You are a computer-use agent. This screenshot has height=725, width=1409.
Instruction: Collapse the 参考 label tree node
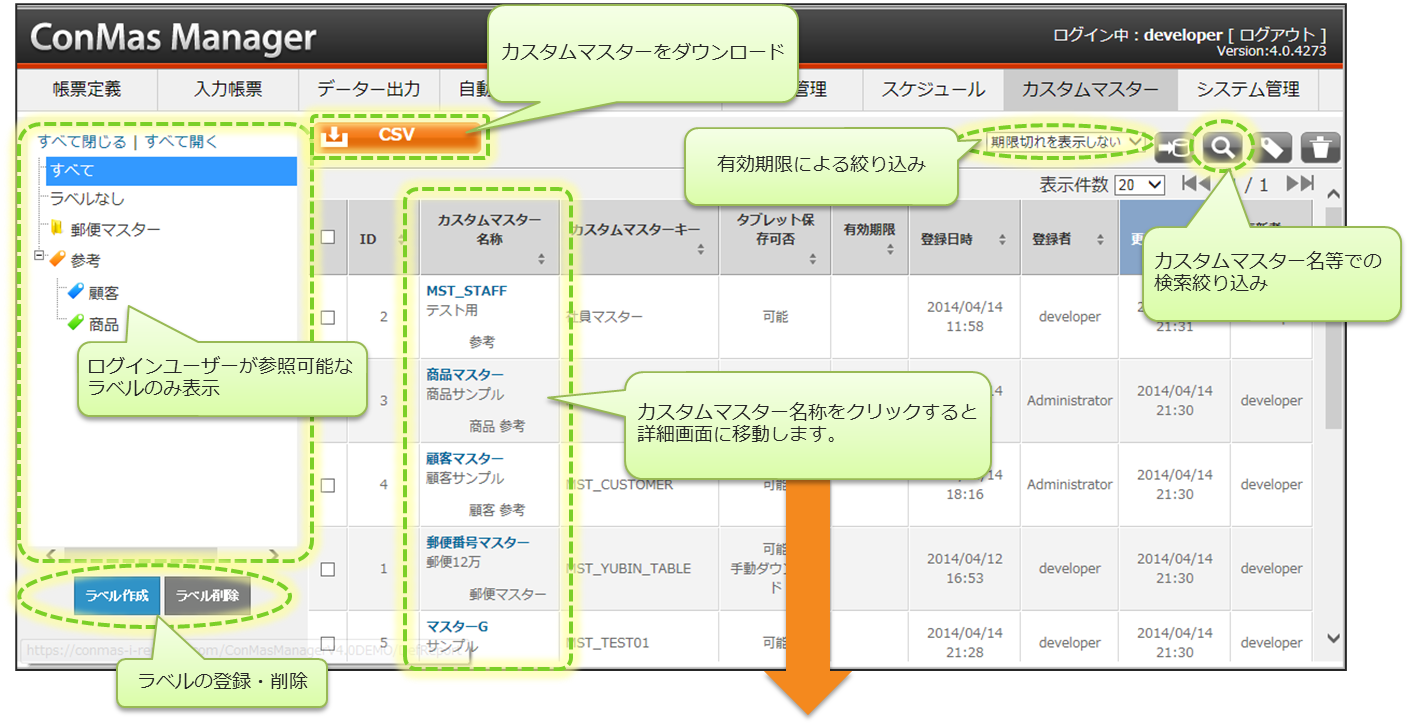point(39,257)
